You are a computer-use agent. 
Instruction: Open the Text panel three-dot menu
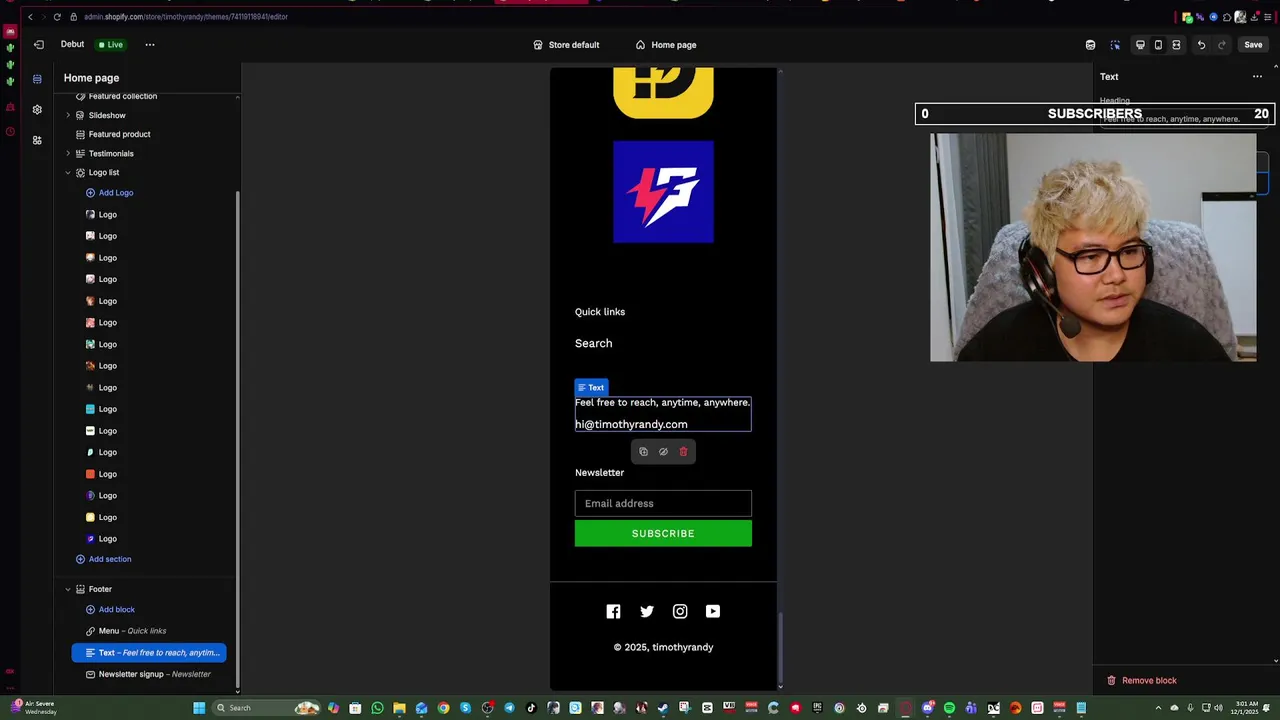[1257, 77]
